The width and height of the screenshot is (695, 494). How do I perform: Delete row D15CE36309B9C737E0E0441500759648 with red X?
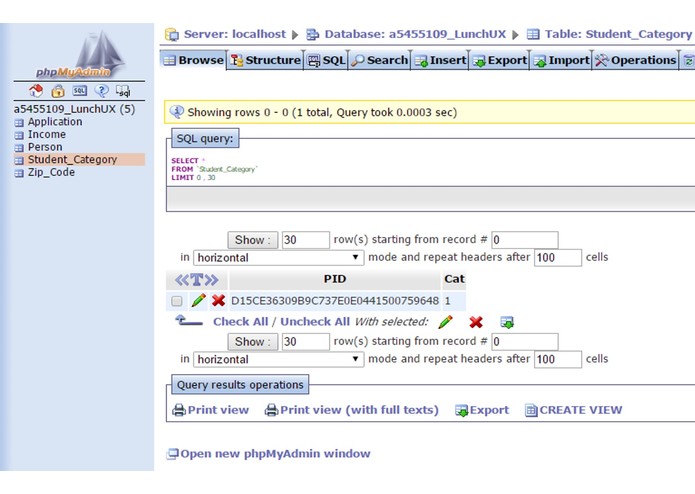point(218,300)
